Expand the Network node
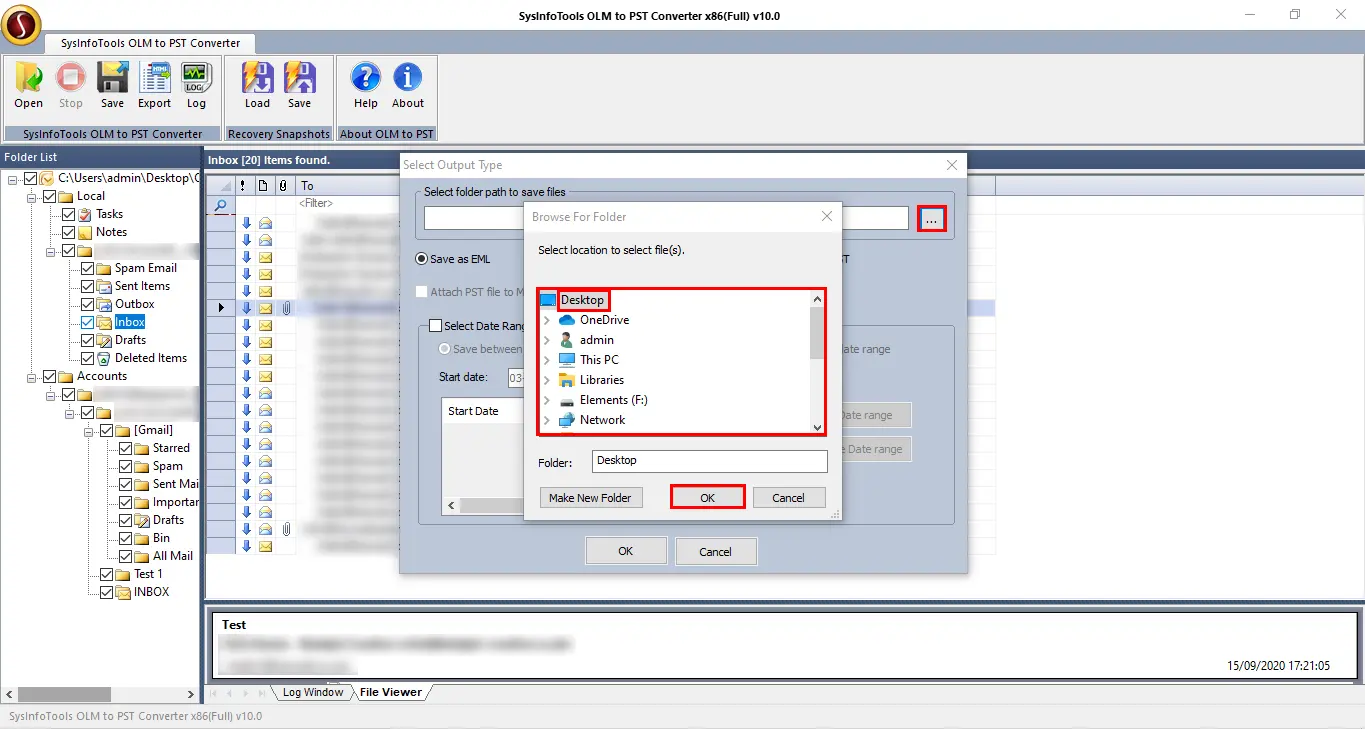The width and height of the screenshot is (1365, 729). (x=547, y=420)
